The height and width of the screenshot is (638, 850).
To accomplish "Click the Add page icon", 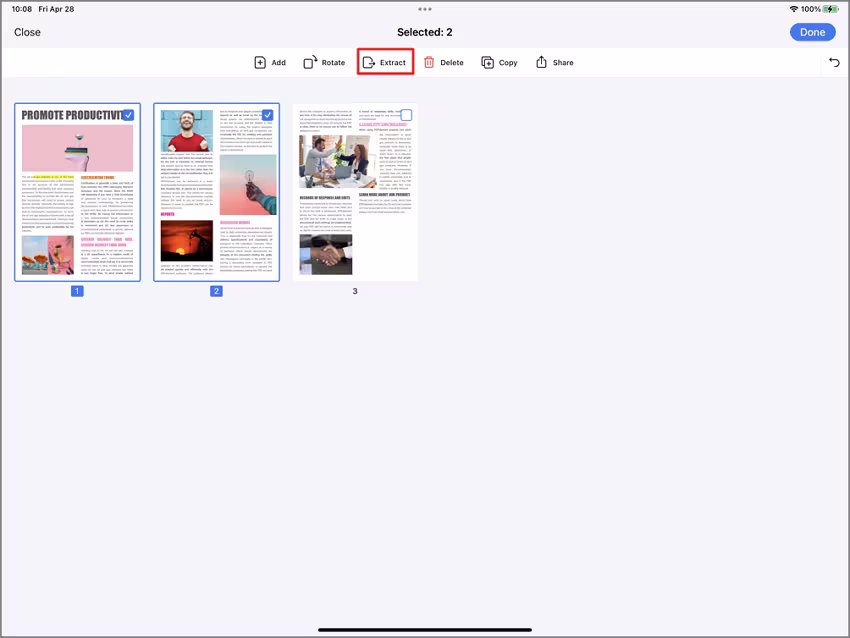I will [260, 62].
